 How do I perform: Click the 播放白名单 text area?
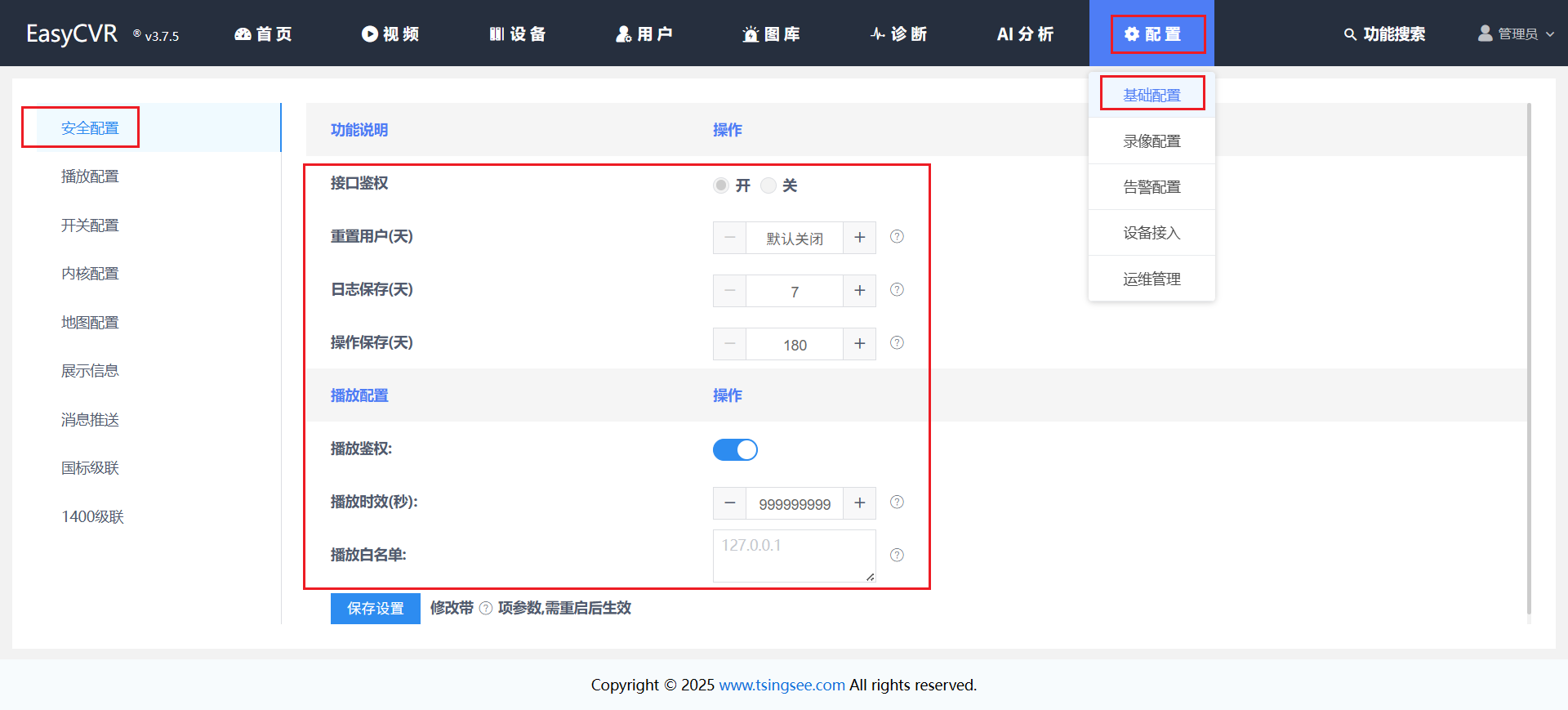[795, 556]
